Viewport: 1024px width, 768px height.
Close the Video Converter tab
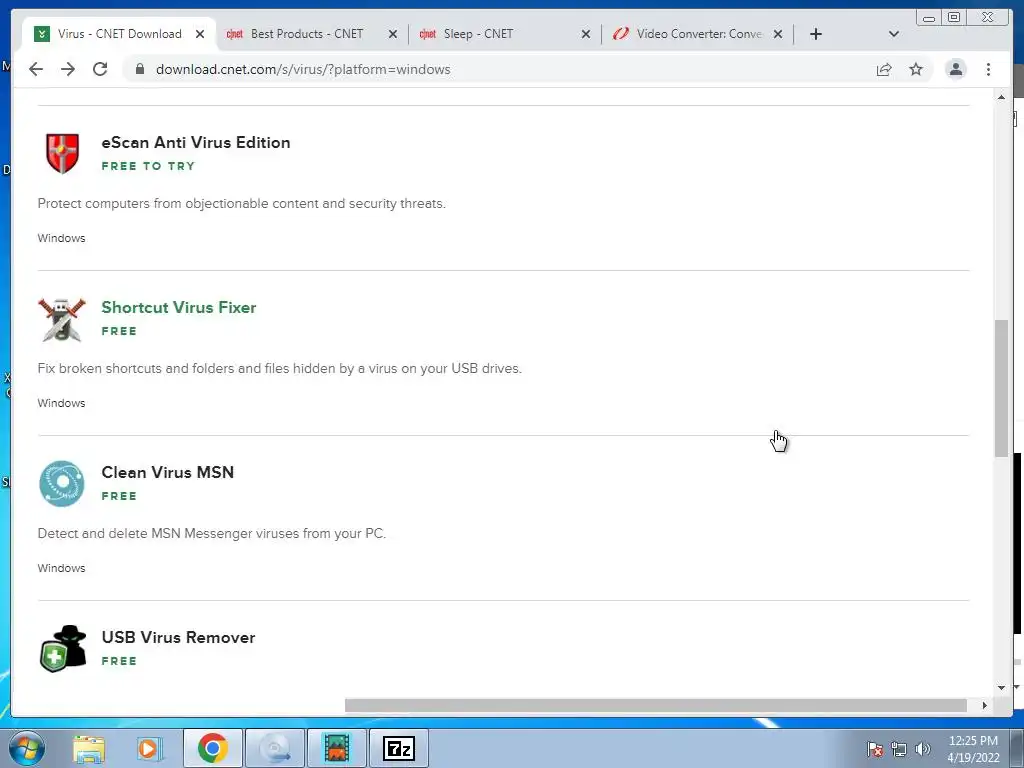click(778, 34)
